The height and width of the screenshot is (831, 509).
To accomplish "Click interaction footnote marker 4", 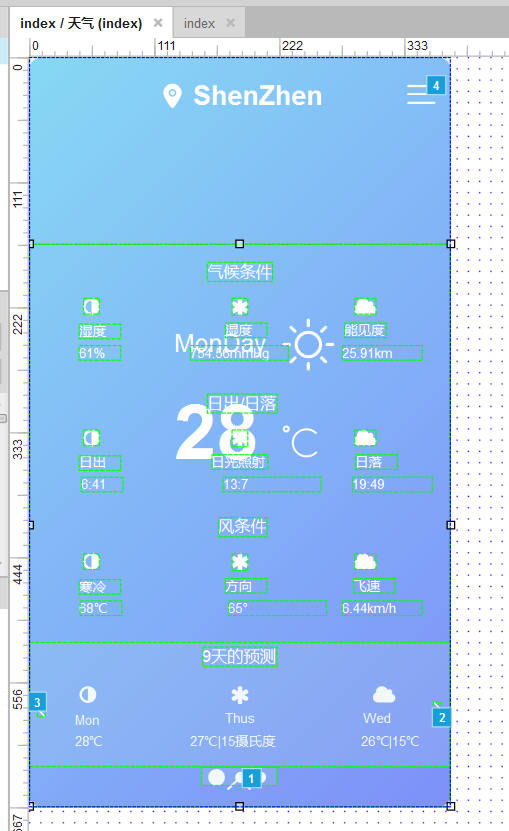I will [x=436, y=85].
